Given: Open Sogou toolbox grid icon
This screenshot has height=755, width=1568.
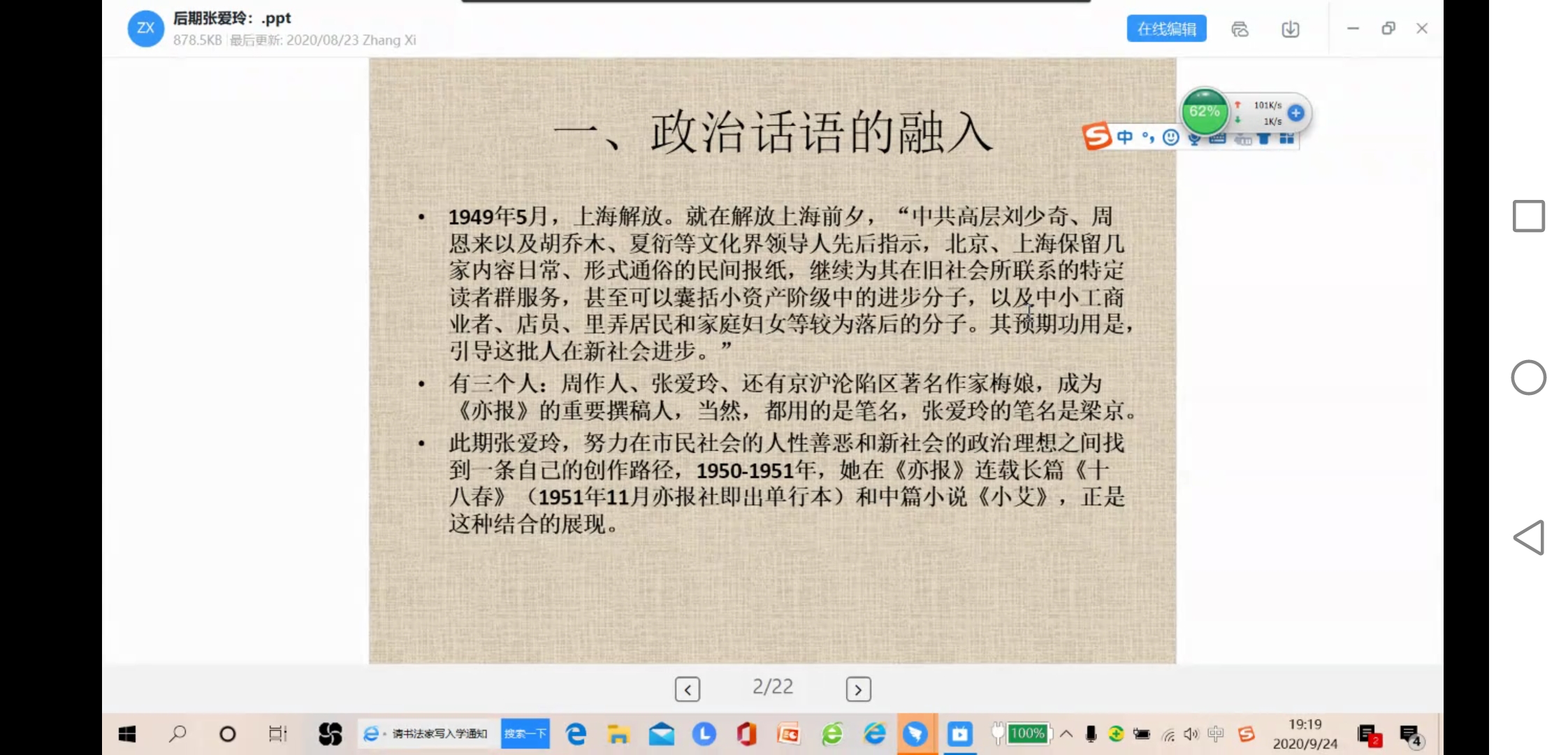Looking at the screenshot, I should click(x=1286, y=138).
